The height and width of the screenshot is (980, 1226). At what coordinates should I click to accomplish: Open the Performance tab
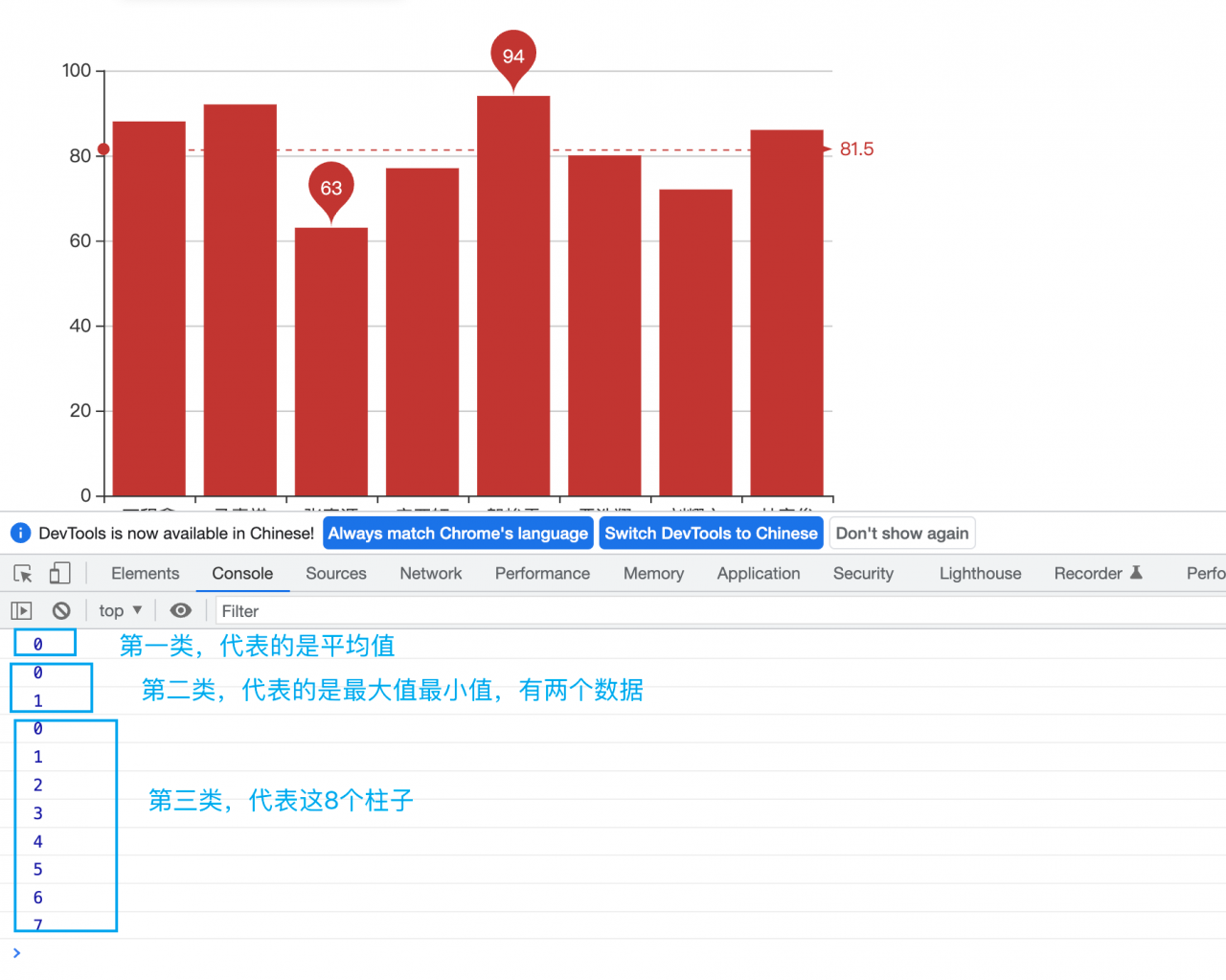pos(542,573)
